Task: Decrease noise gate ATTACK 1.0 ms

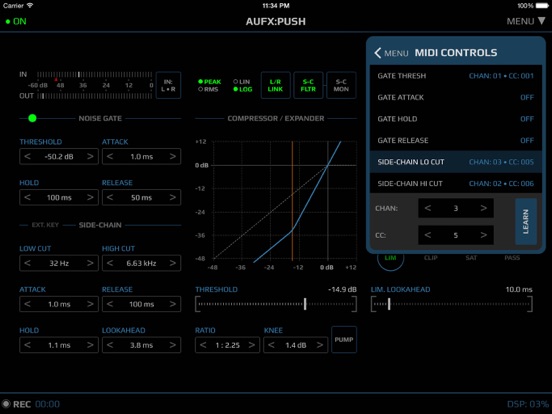Action: pos(110,156)
